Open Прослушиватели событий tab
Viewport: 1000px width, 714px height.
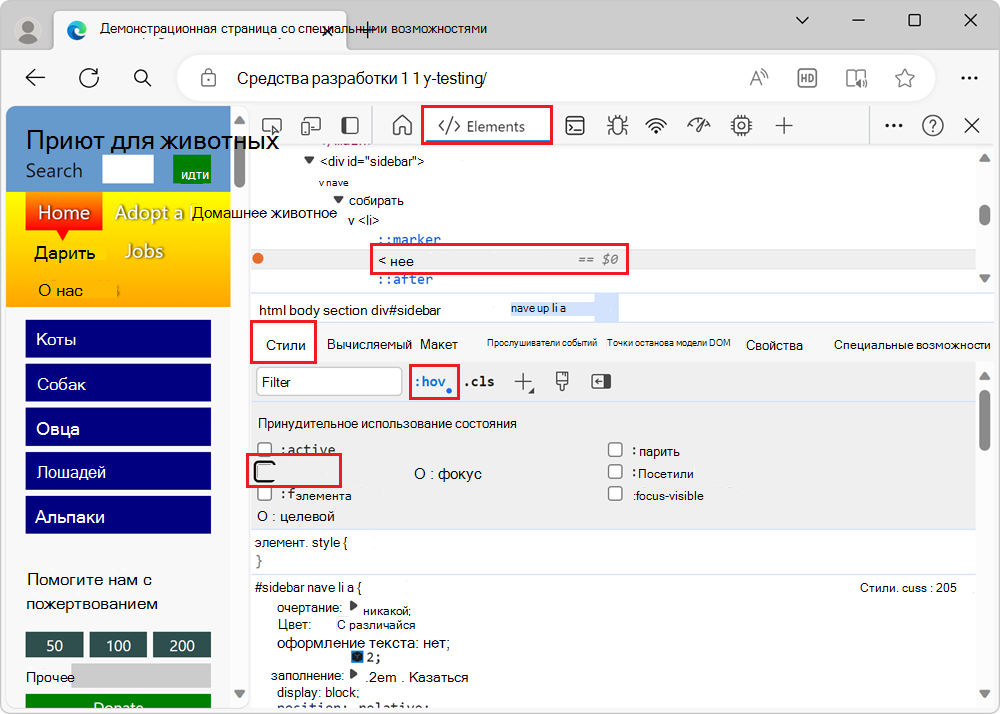click(541, 343)
